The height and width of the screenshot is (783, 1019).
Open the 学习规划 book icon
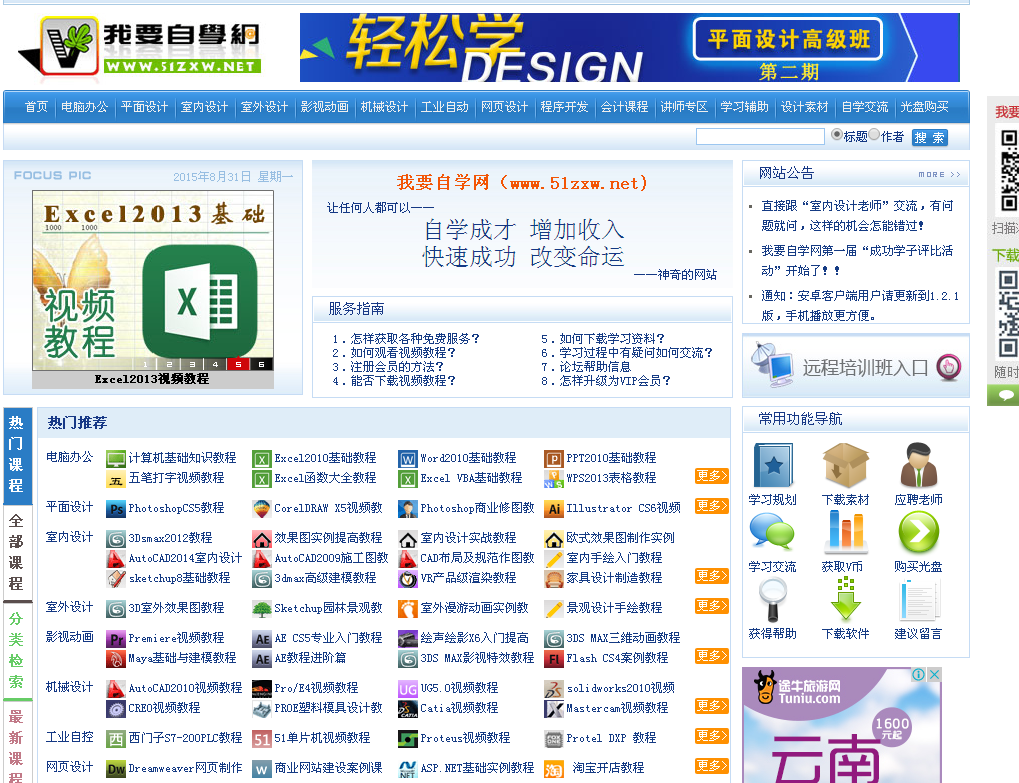773,465
